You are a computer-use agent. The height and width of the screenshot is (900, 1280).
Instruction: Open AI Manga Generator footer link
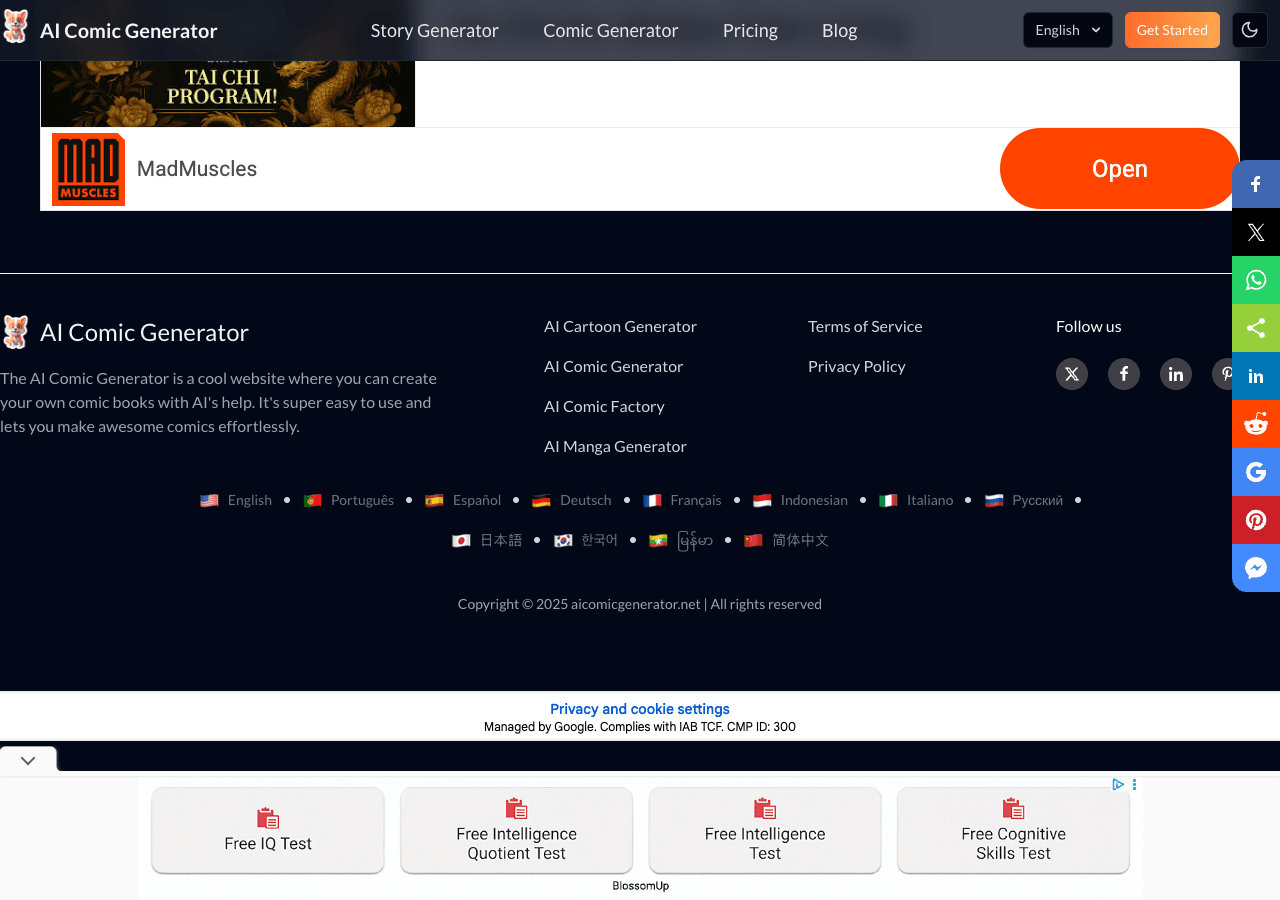click(615, 446)
